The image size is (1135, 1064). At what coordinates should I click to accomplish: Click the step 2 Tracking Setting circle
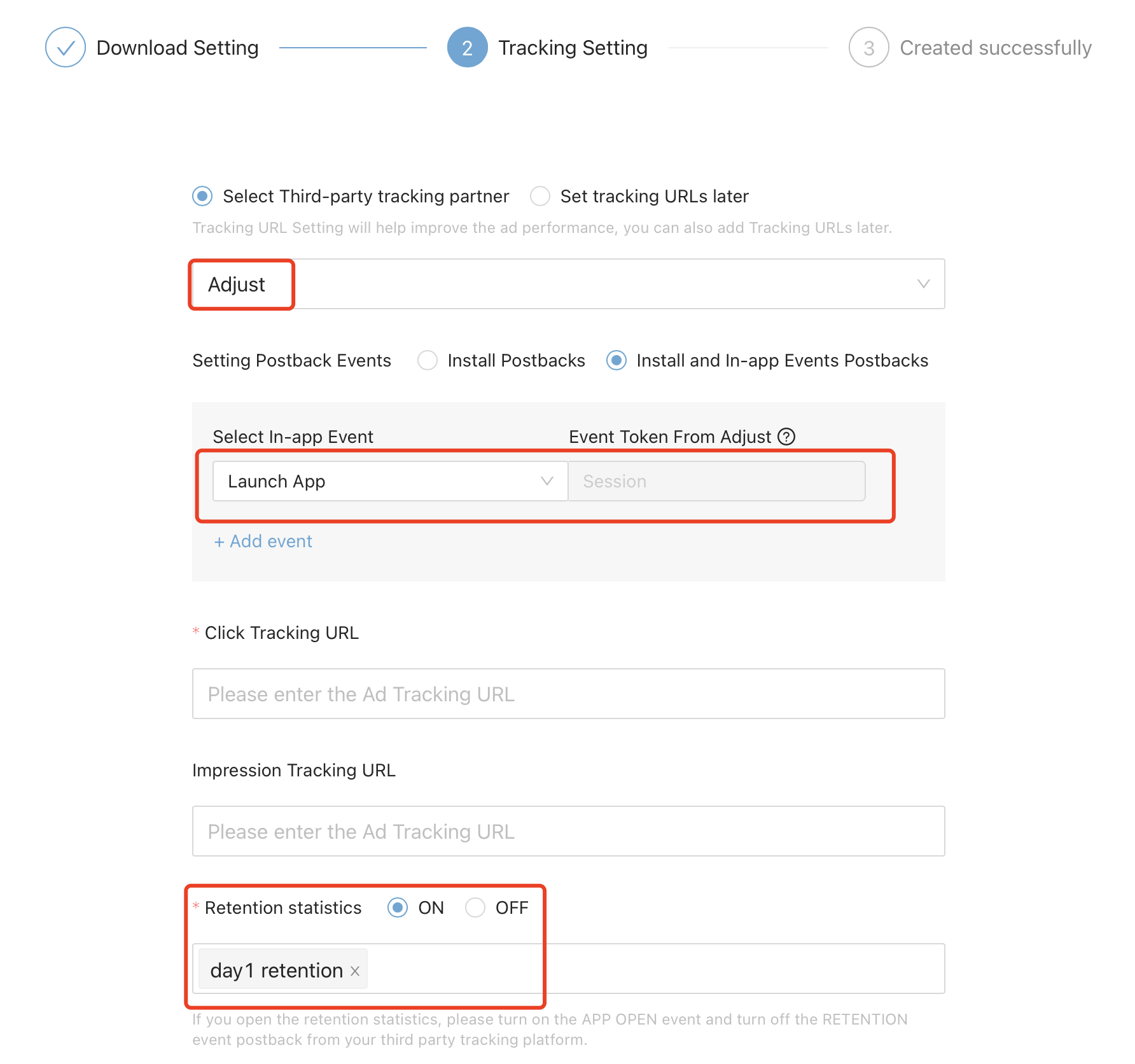(x=467, y=47)
